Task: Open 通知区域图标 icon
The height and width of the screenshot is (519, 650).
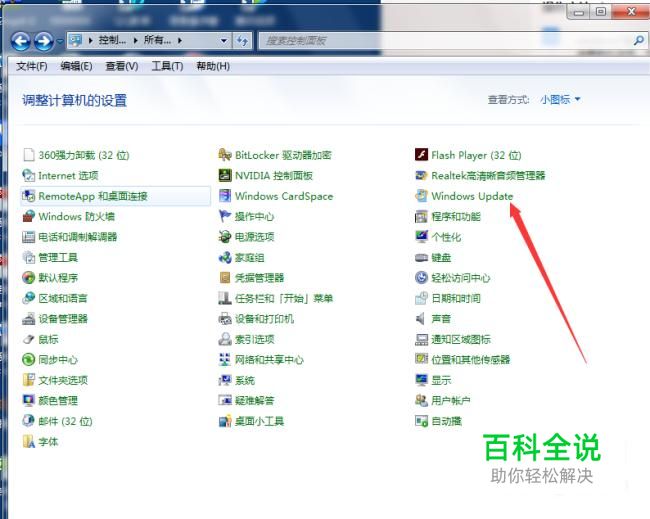Action: pyautogui.click(x=421, y=339)
